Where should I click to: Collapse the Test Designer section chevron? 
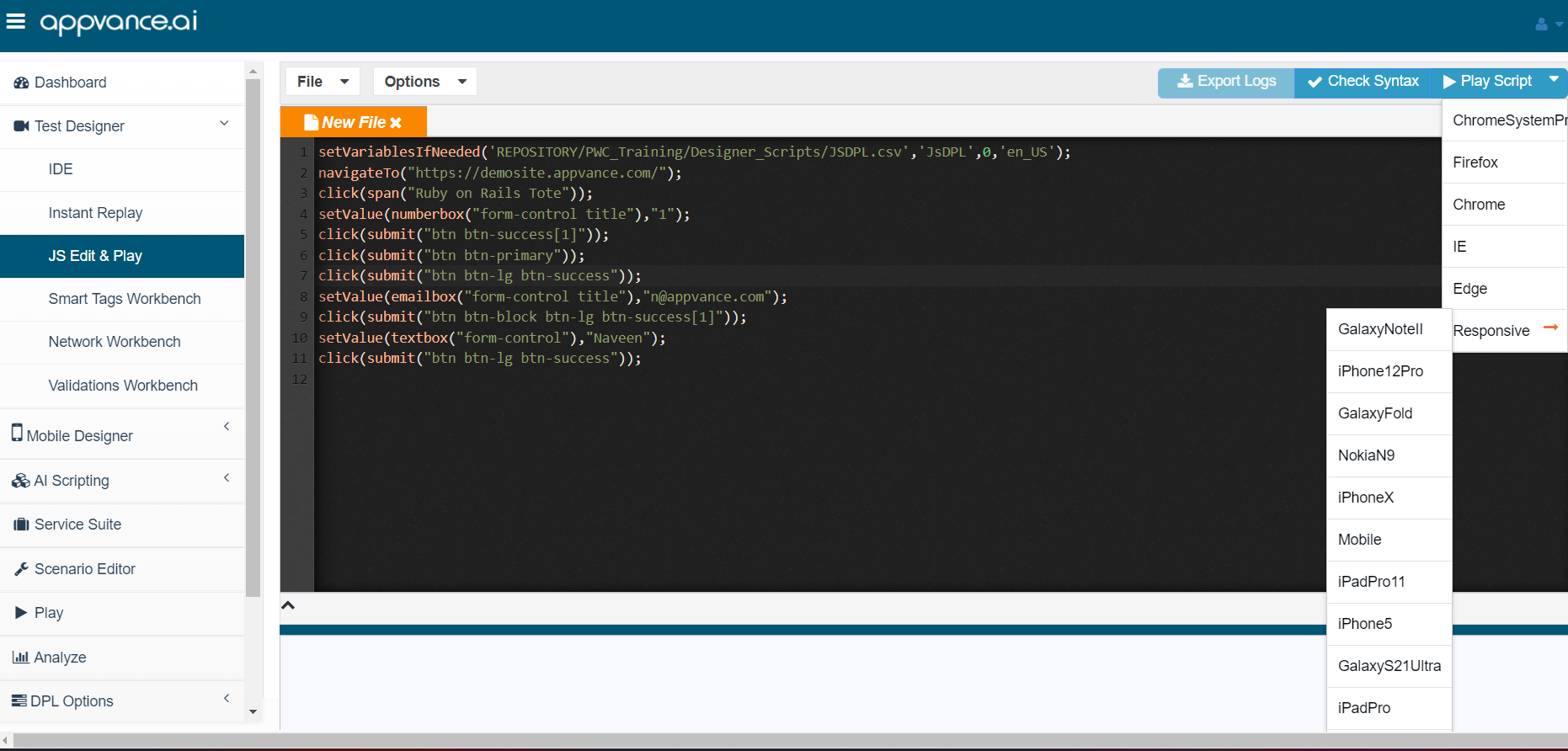pyautogui.click(x=225, y=124)
